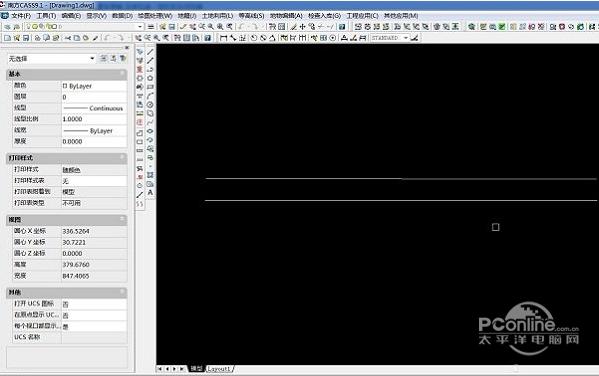Click the 圆心 Y 坐标 value 30.7221
The height and width of the screenshot is (376, 599).
[x=94, y=242]
